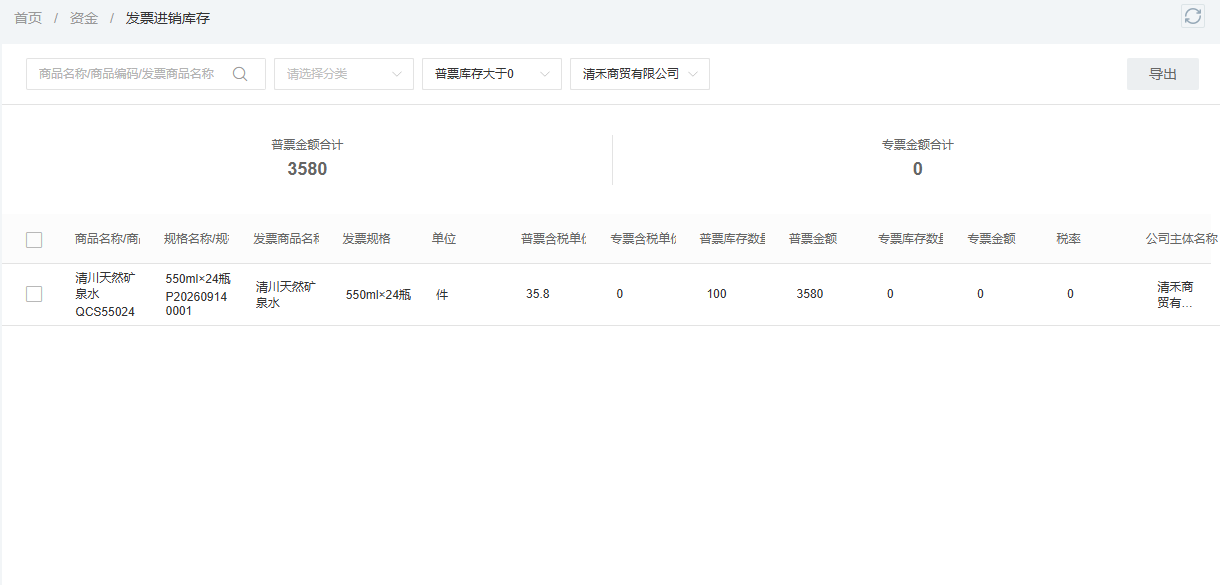The image size is (1220, 585).
Task: Click the 专票含税单价 column header
Action: [x=643, y=239]
